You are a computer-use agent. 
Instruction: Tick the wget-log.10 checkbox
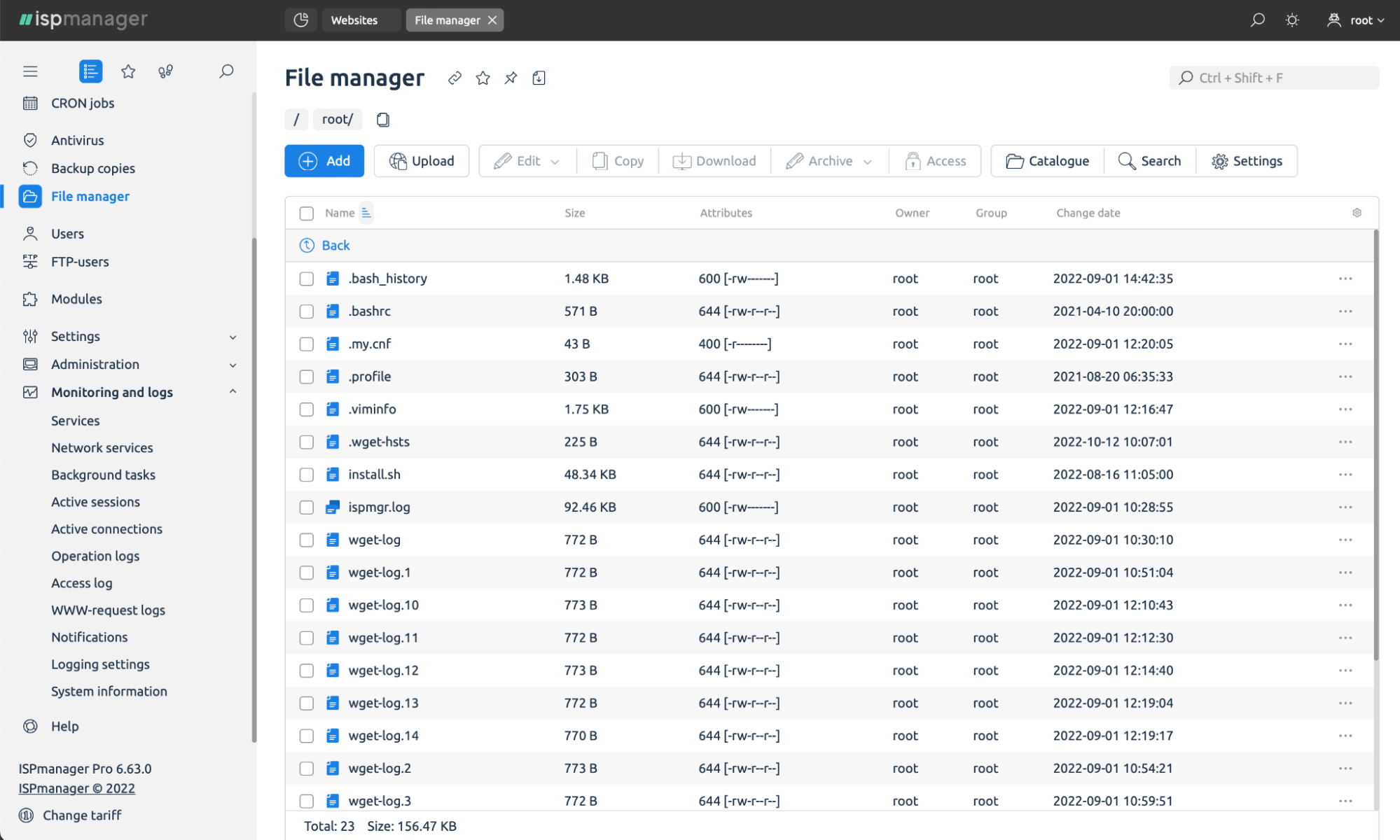307,605
